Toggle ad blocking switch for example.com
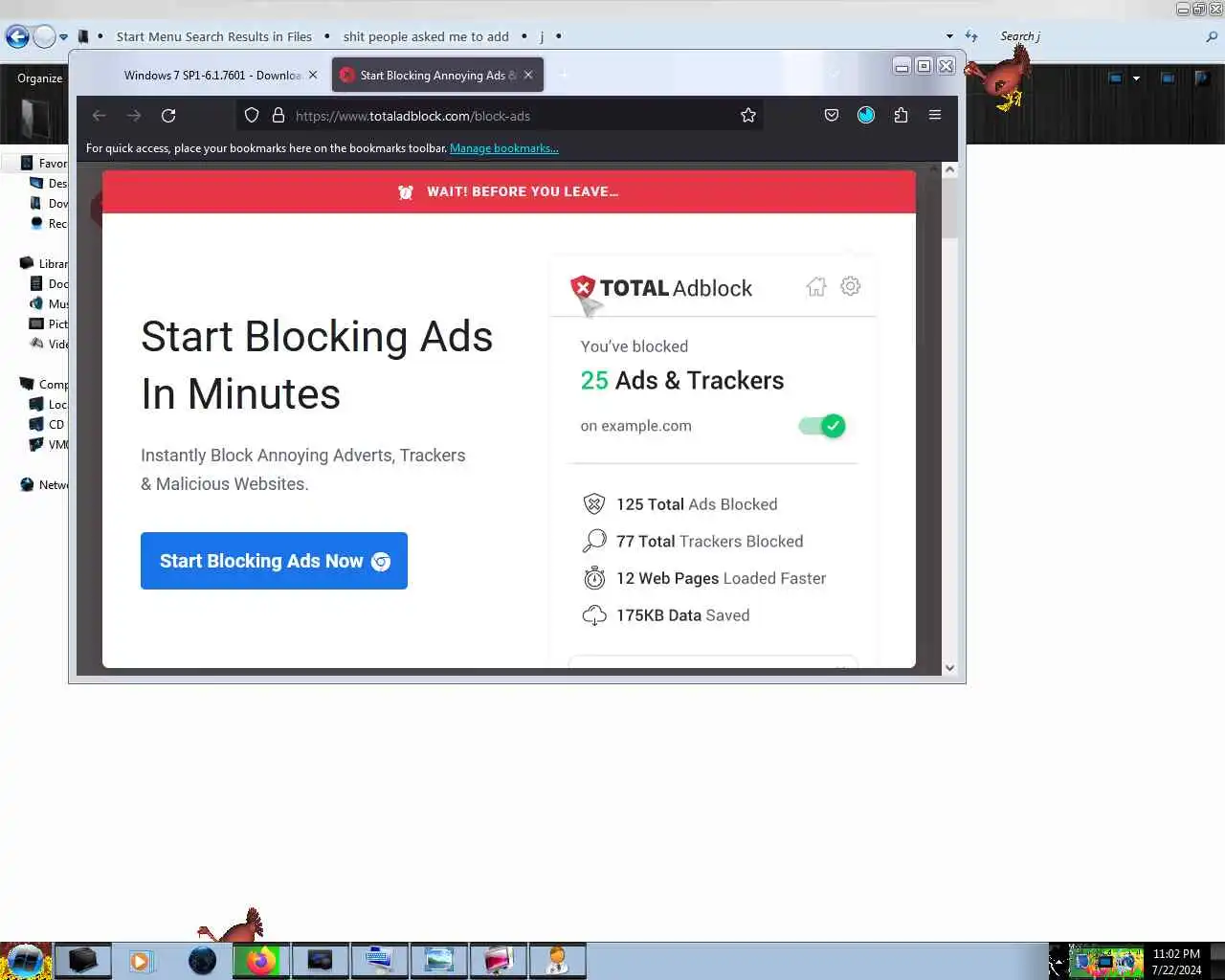 pos(822,426)
